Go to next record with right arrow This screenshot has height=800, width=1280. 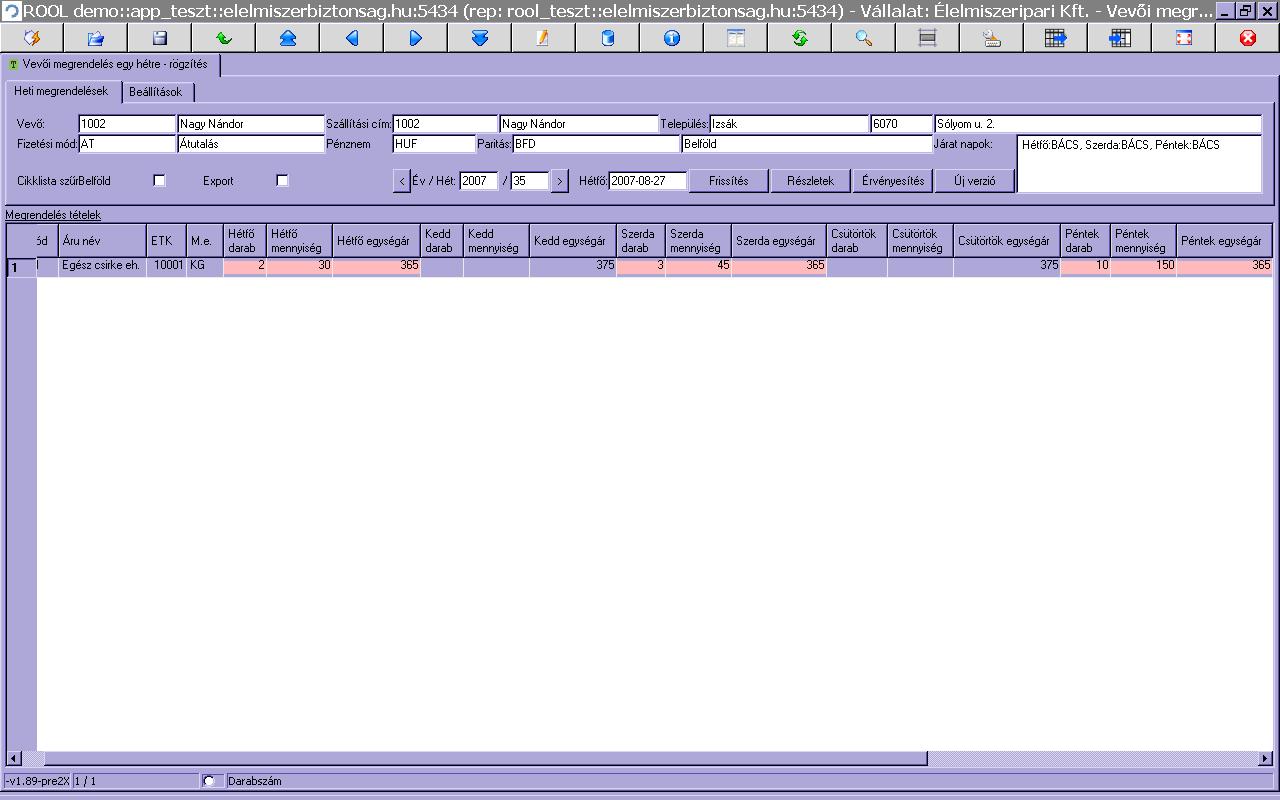416,38
